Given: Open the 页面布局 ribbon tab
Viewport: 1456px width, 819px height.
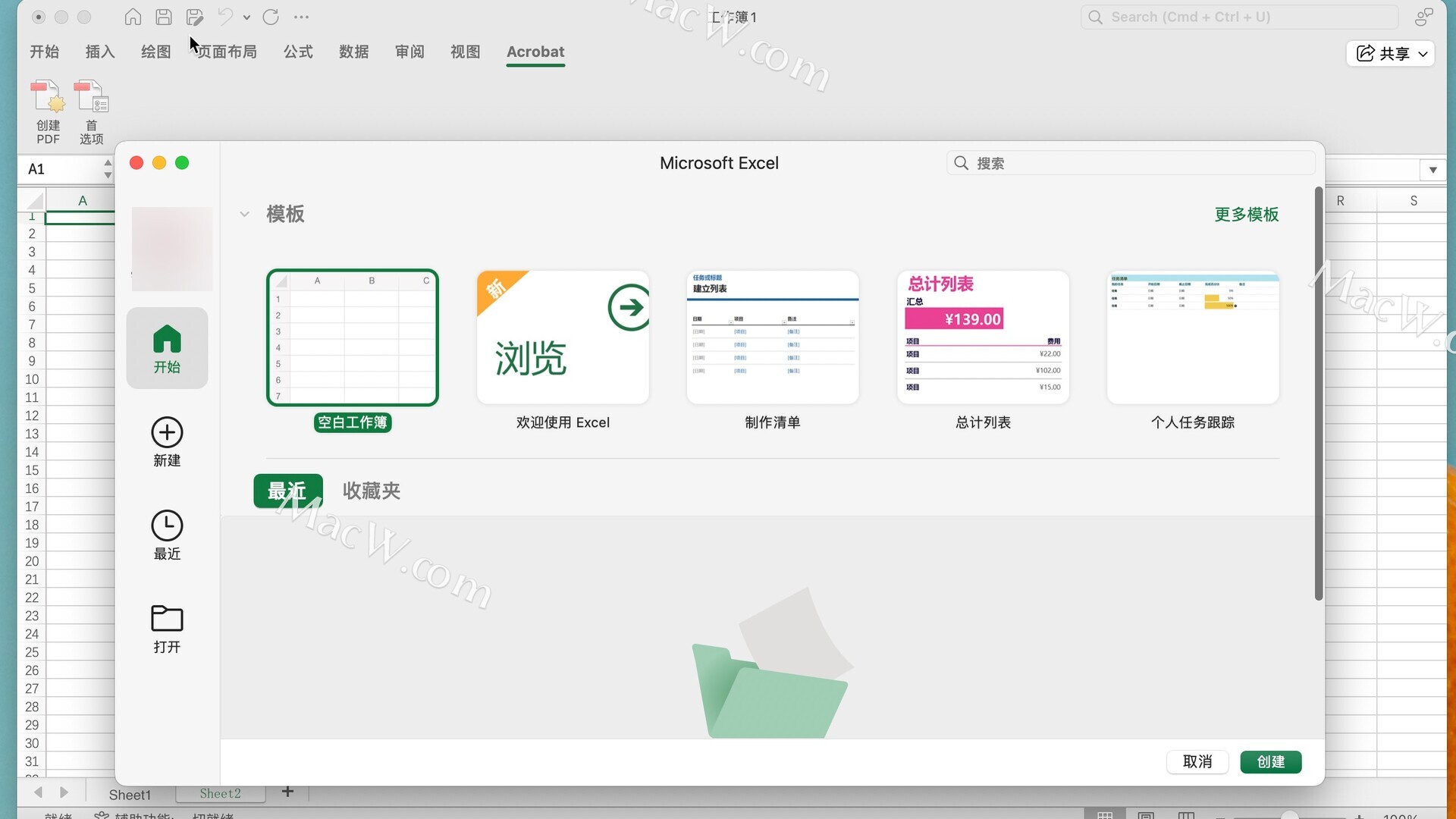Looking at the screenshot, I should 227,52.
